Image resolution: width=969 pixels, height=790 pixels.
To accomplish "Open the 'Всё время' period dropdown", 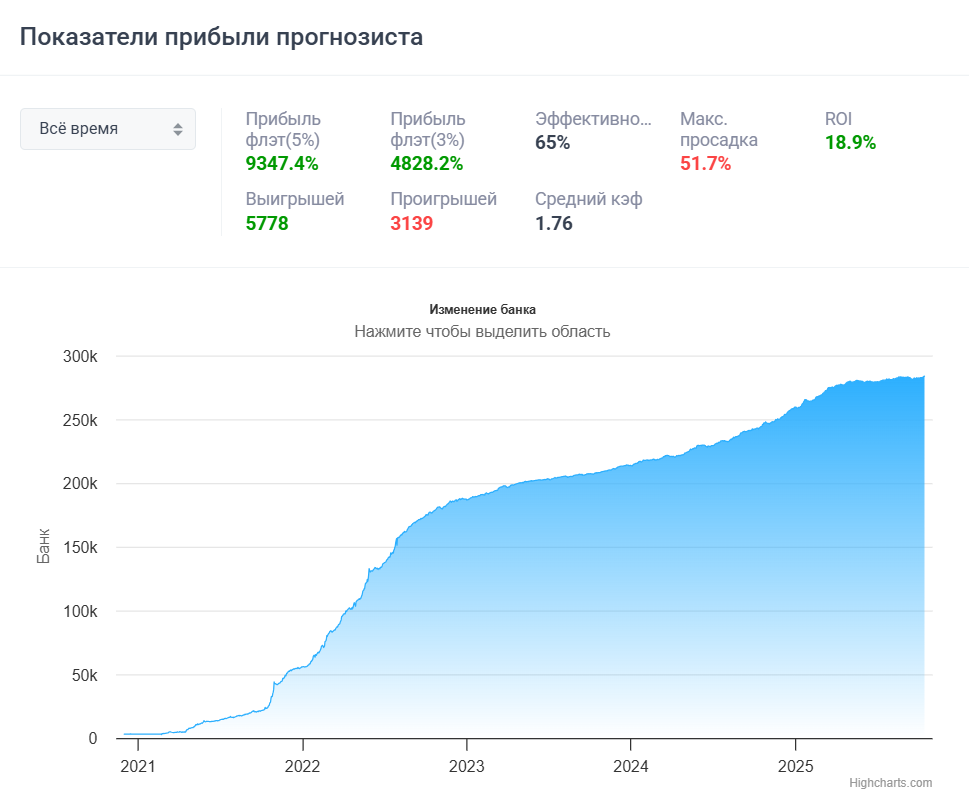I will pos(107,129).
